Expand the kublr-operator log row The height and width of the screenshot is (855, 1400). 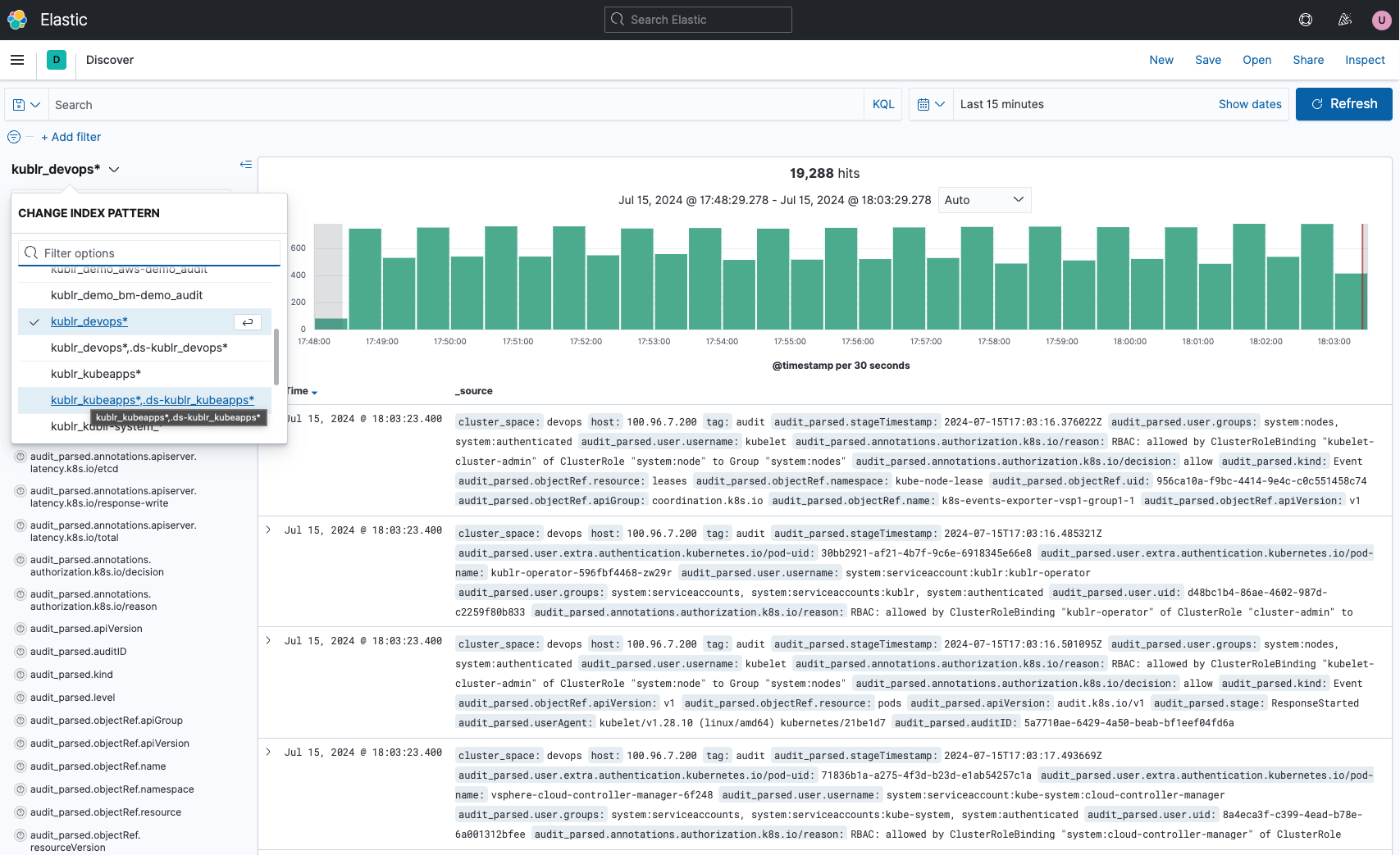click(x=268, y=530)
